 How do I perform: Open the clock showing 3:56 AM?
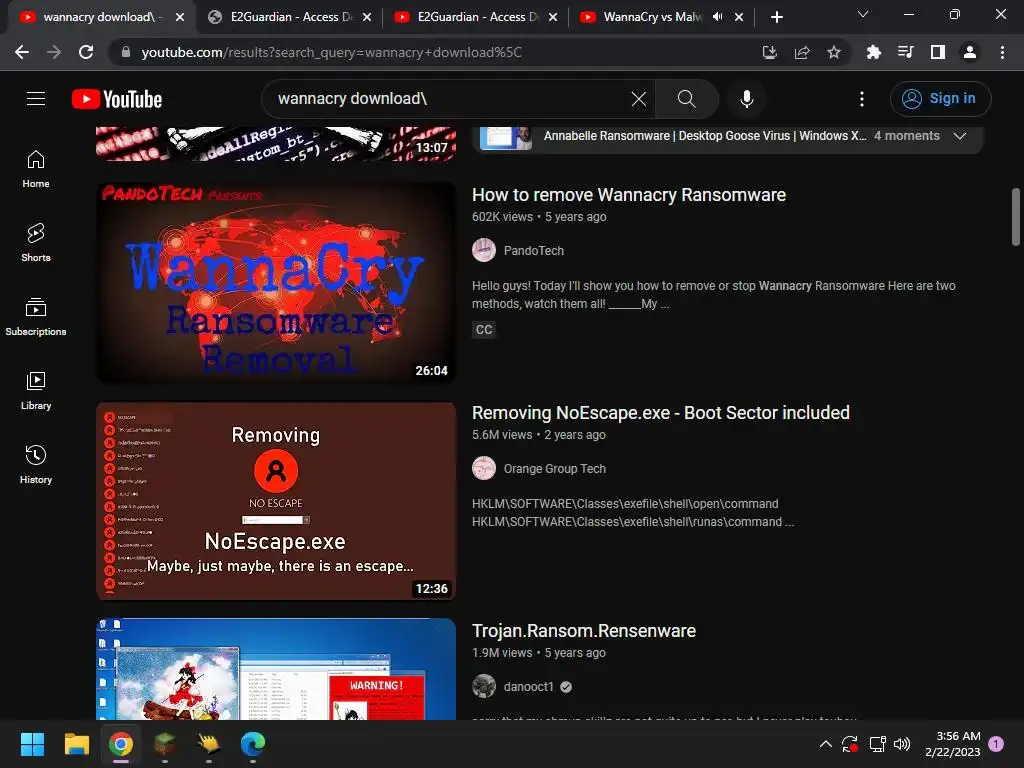(953, 744)
